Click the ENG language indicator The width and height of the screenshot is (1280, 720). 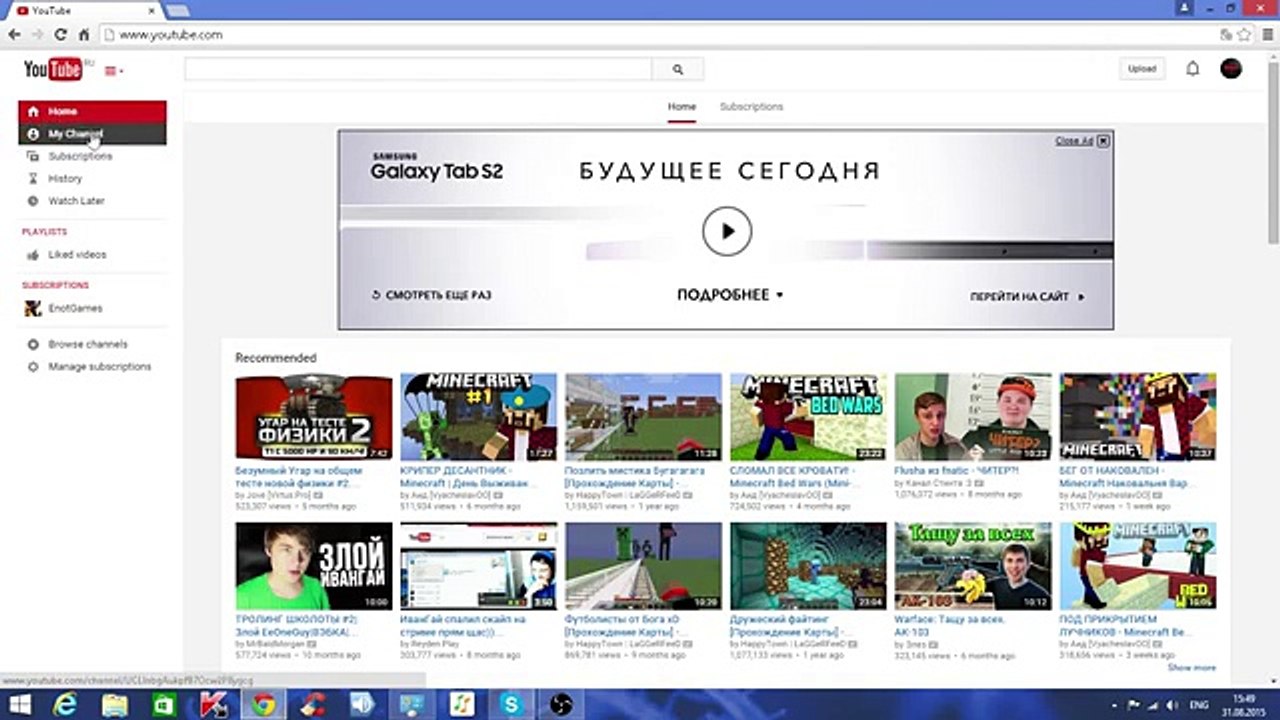(x=1199, y=705)
